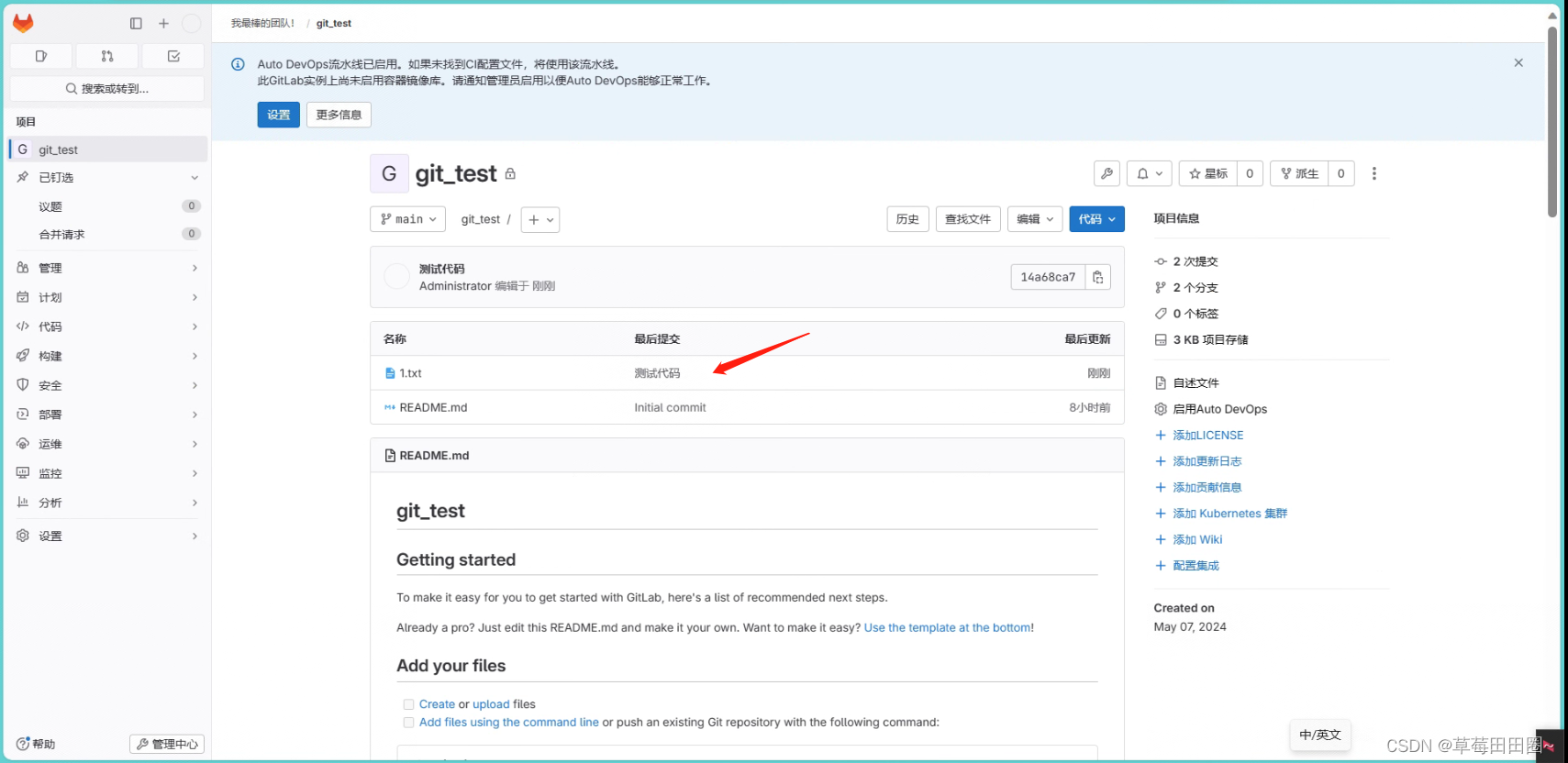Open the 测试代码 commit title link
The image size is (1568, 763).
pyautogui.click(x=442, y=269)
